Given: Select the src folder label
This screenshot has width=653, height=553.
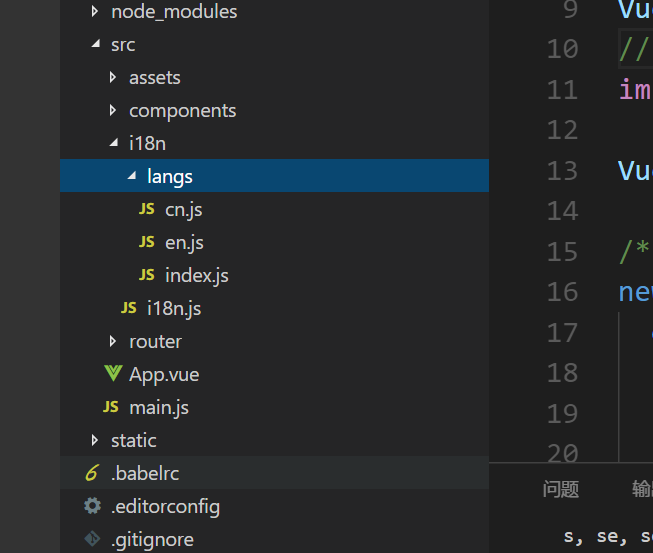Looking at the screenshot, I should [x=123, y=45].
